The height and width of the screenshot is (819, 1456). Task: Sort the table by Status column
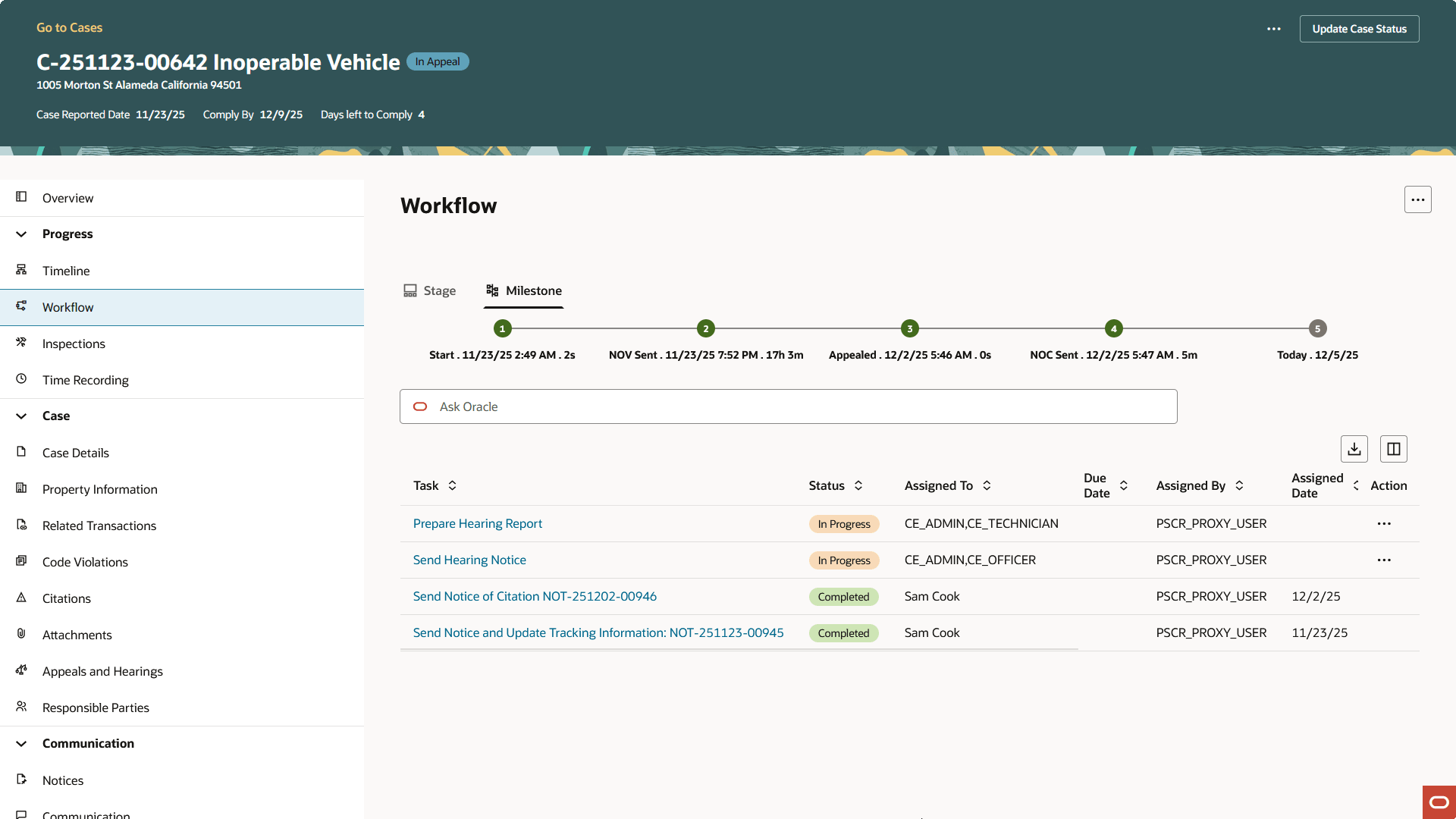click(858, 485)
